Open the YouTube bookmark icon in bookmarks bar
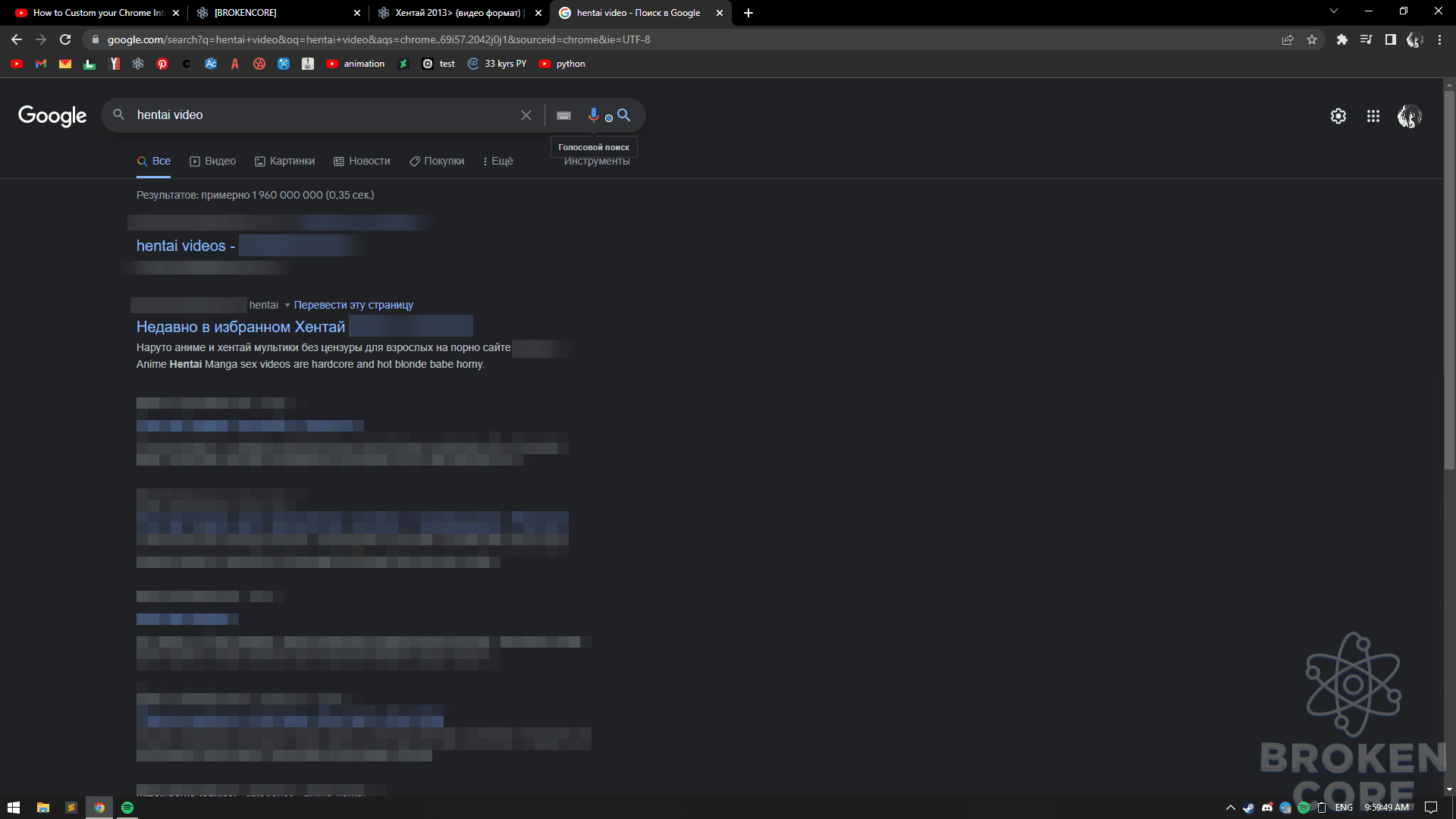This screenshot has width=1456, height=819. 17,64
